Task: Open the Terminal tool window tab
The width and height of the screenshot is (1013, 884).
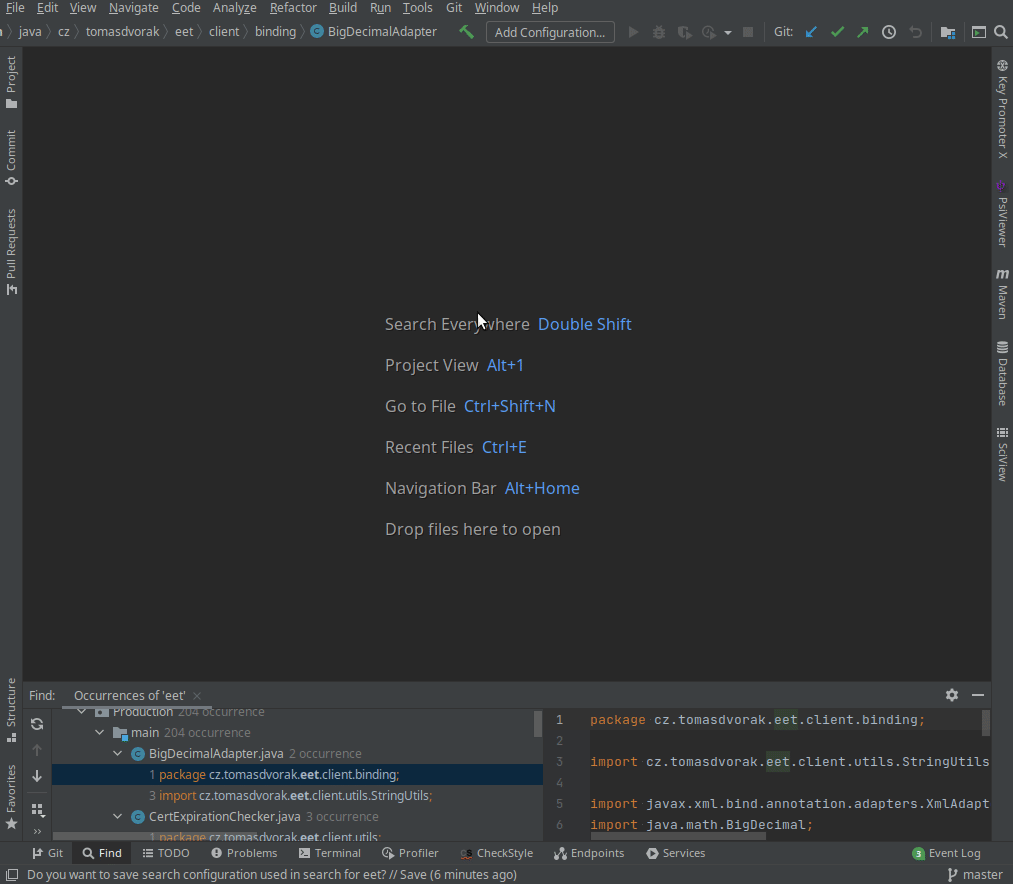Action: (329, 853)
